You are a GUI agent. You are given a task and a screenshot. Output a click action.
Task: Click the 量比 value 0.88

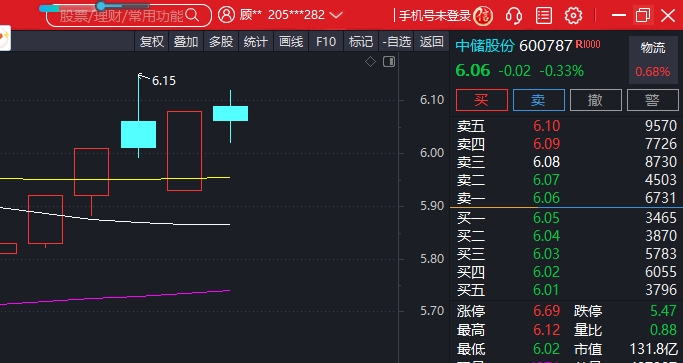[663, 330]
